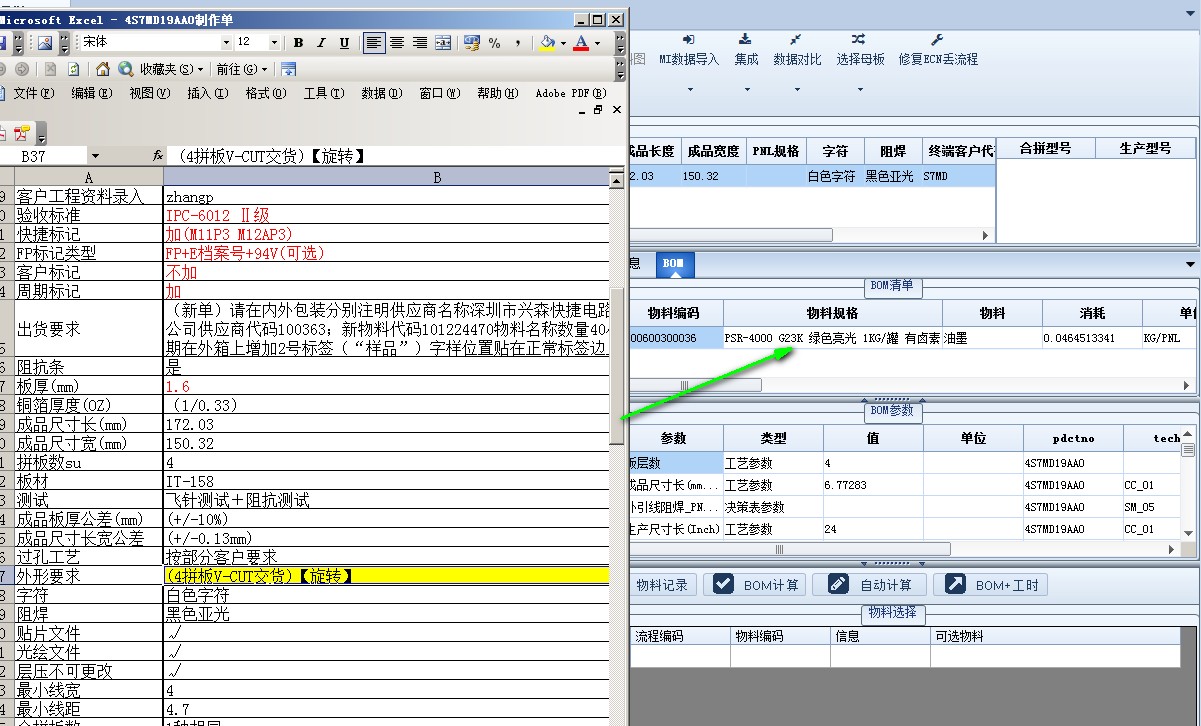Expand dropdown arrow under MI数据导入
This screenshot has height=726, width=1201.
(689, 90)
